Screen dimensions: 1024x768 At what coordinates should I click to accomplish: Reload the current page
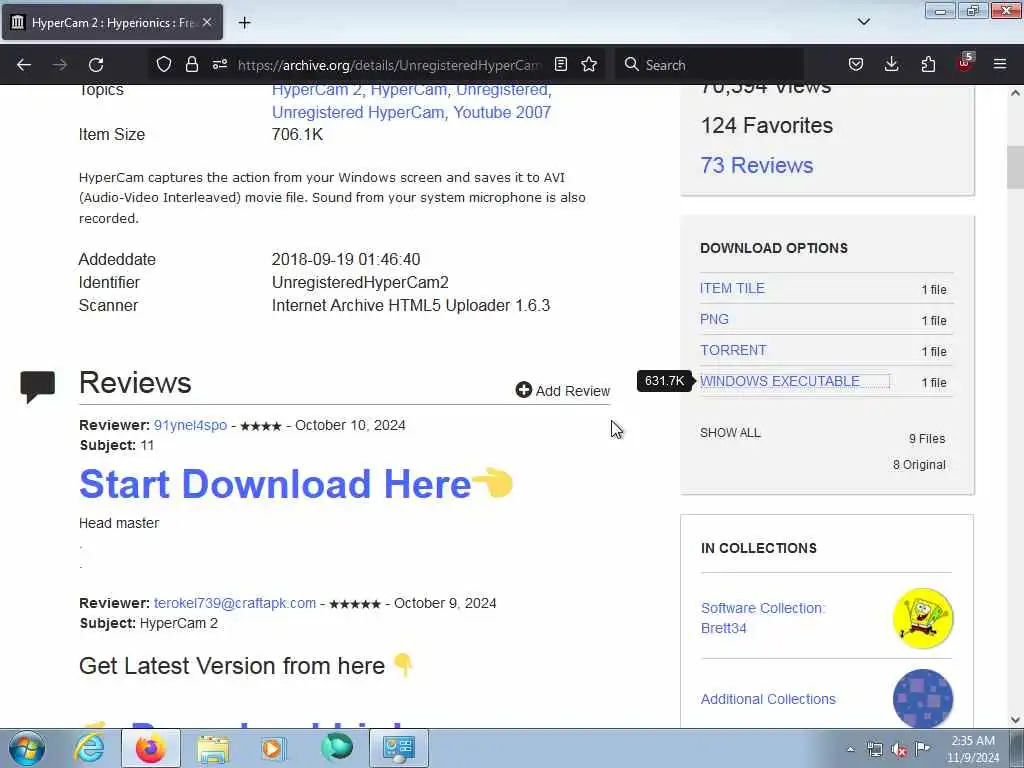(x=96, y=65)
